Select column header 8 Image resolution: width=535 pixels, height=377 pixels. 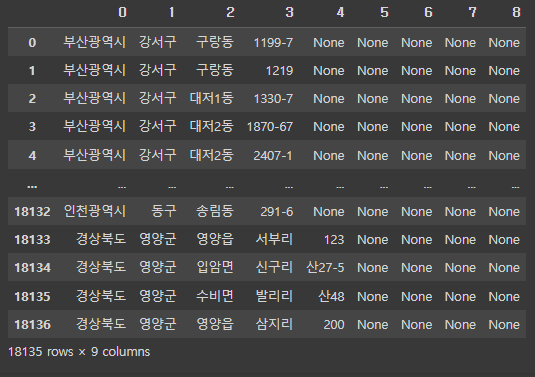[x=516, y=13]
